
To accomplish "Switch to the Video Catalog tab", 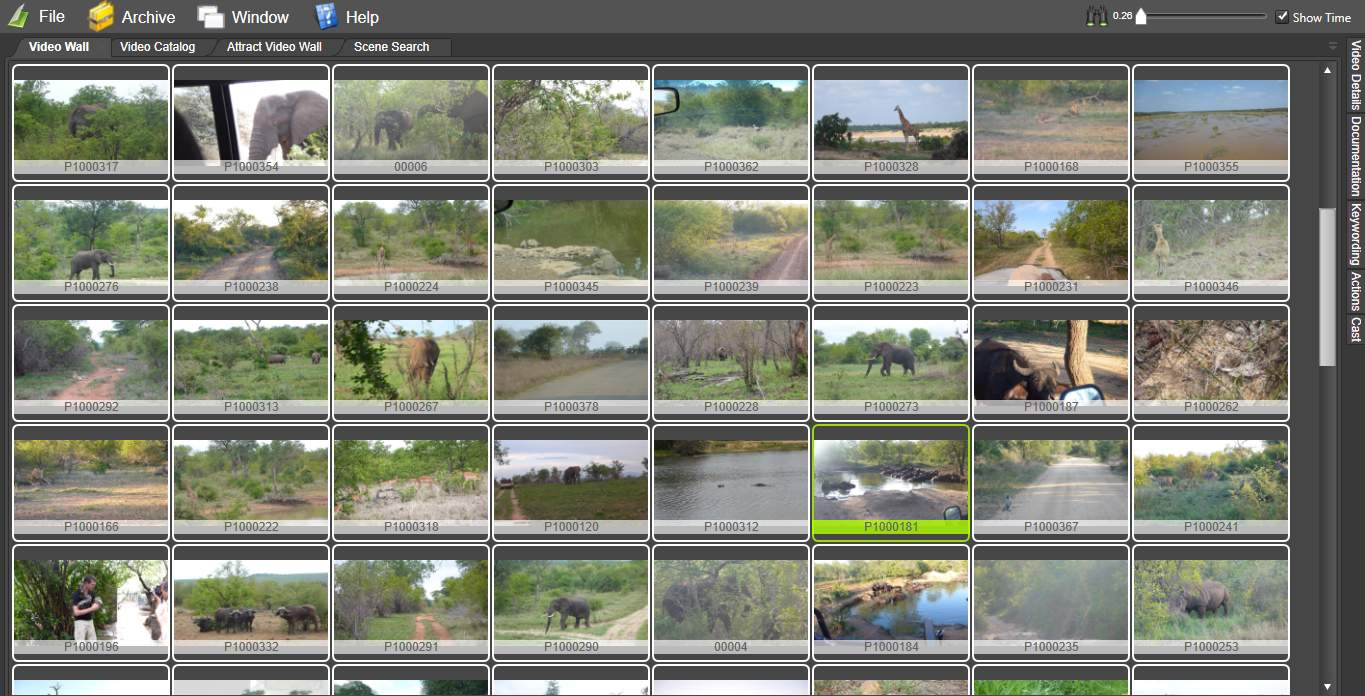I will pos(157,47).
